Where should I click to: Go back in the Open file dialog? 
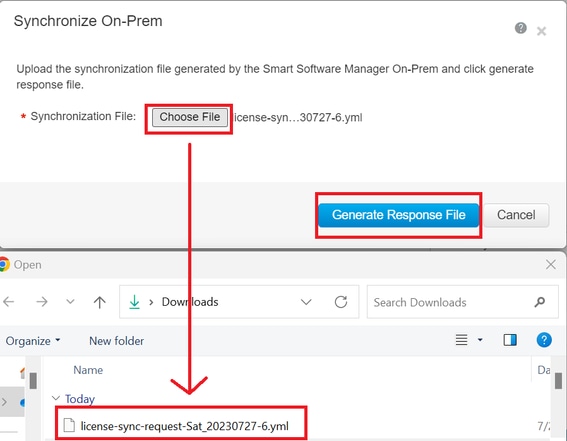(x=9, y=301)
